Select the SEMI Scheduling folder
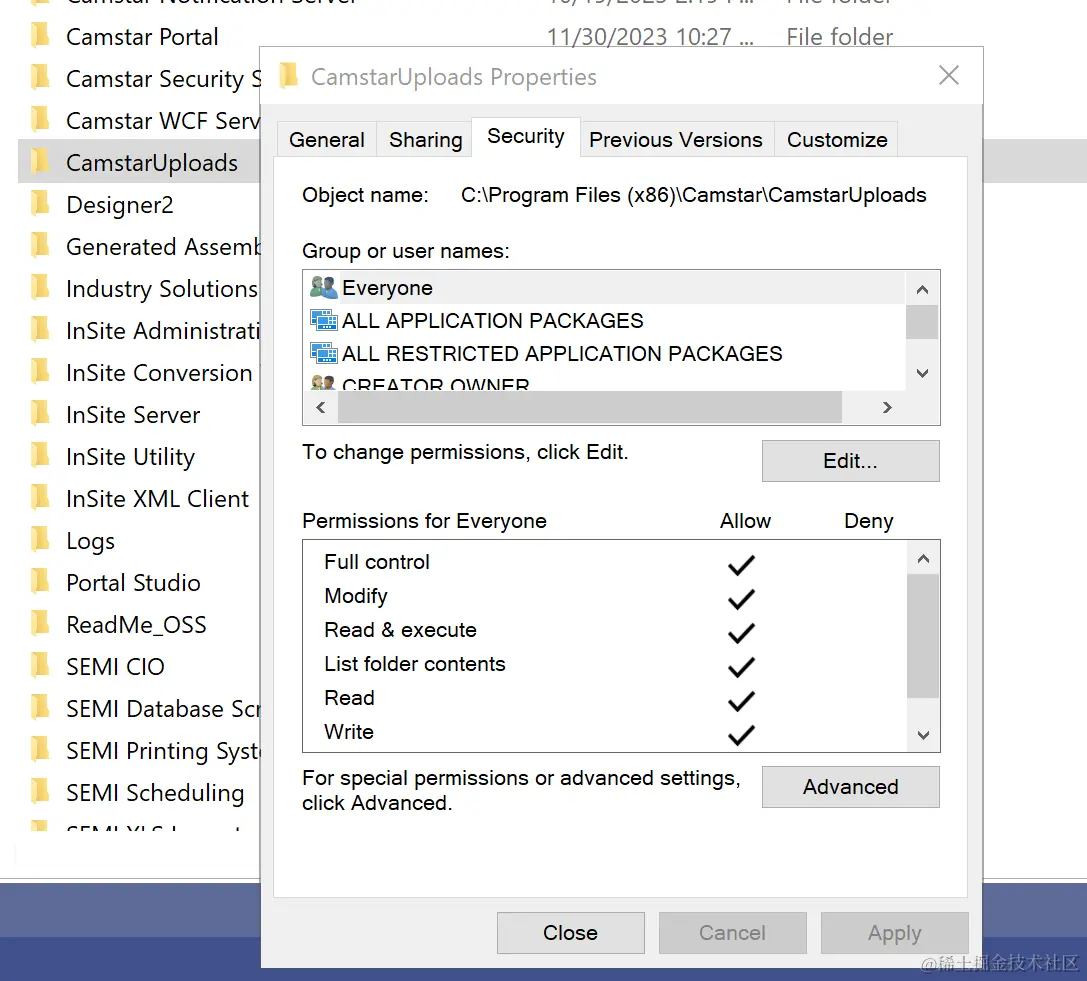 point(155,793)
